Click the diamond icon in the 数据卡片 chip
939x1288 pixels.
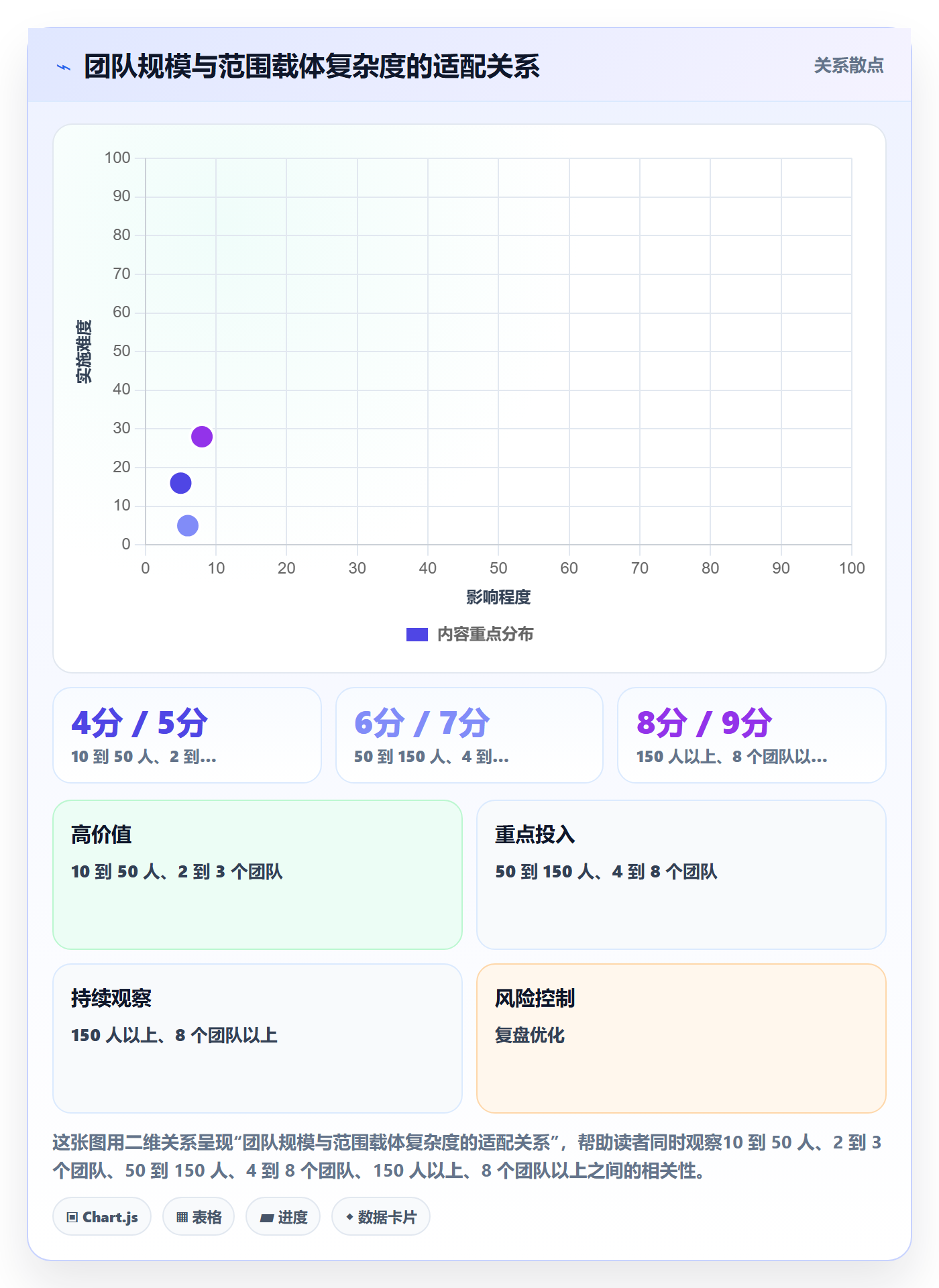(349, 1217)
